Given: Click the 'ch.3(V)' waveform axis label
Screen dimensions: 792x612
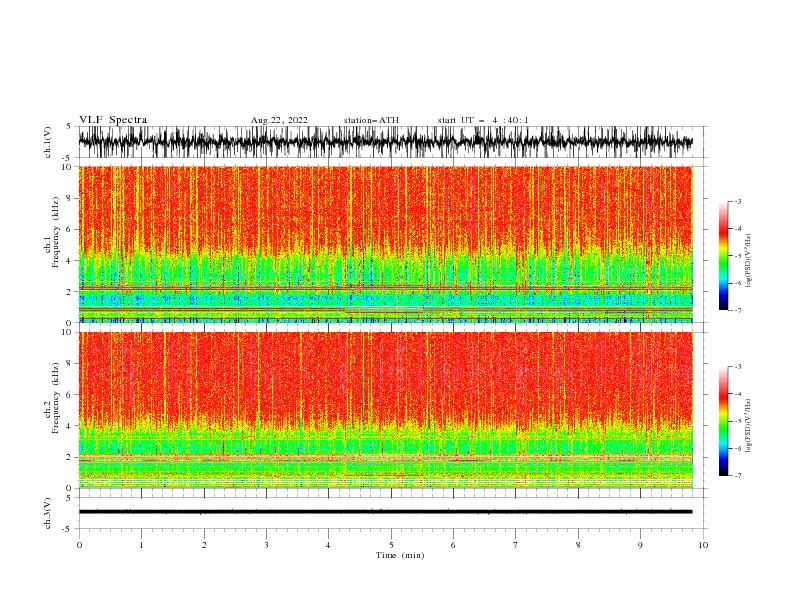Looking at the screenshot, I should [49, 513].
